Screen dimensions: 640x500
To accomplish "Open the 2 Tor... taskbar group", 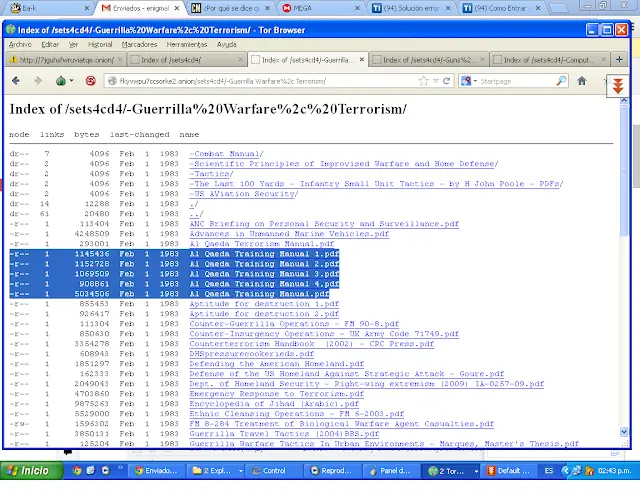I will point(450,471).
